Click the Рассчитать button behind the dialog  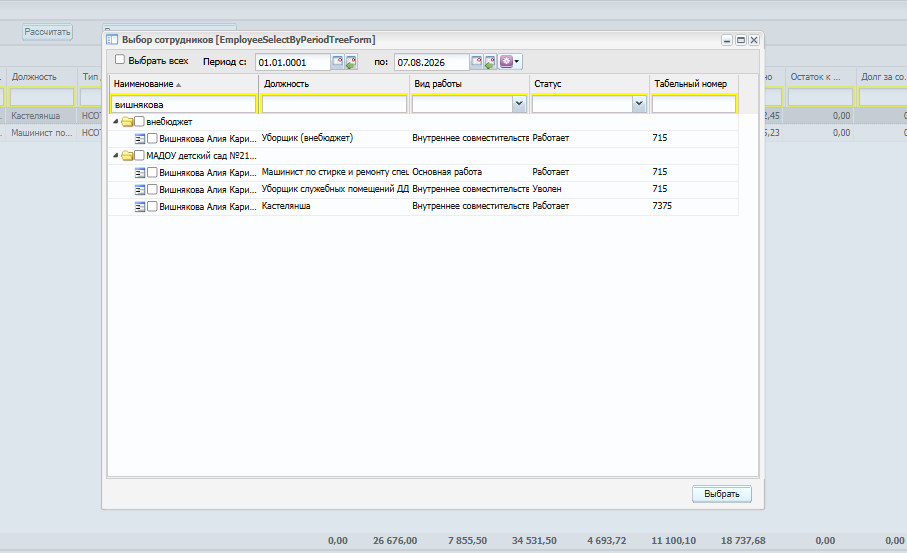[x=47, y=32]
